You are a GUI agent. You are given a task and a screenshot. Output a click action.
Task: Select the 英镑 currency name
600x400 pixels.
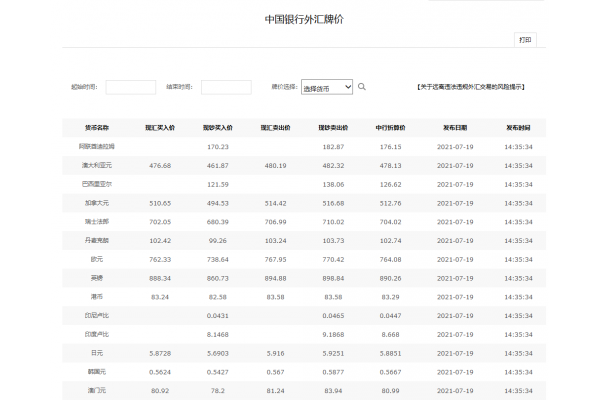(x=97, y=278)
